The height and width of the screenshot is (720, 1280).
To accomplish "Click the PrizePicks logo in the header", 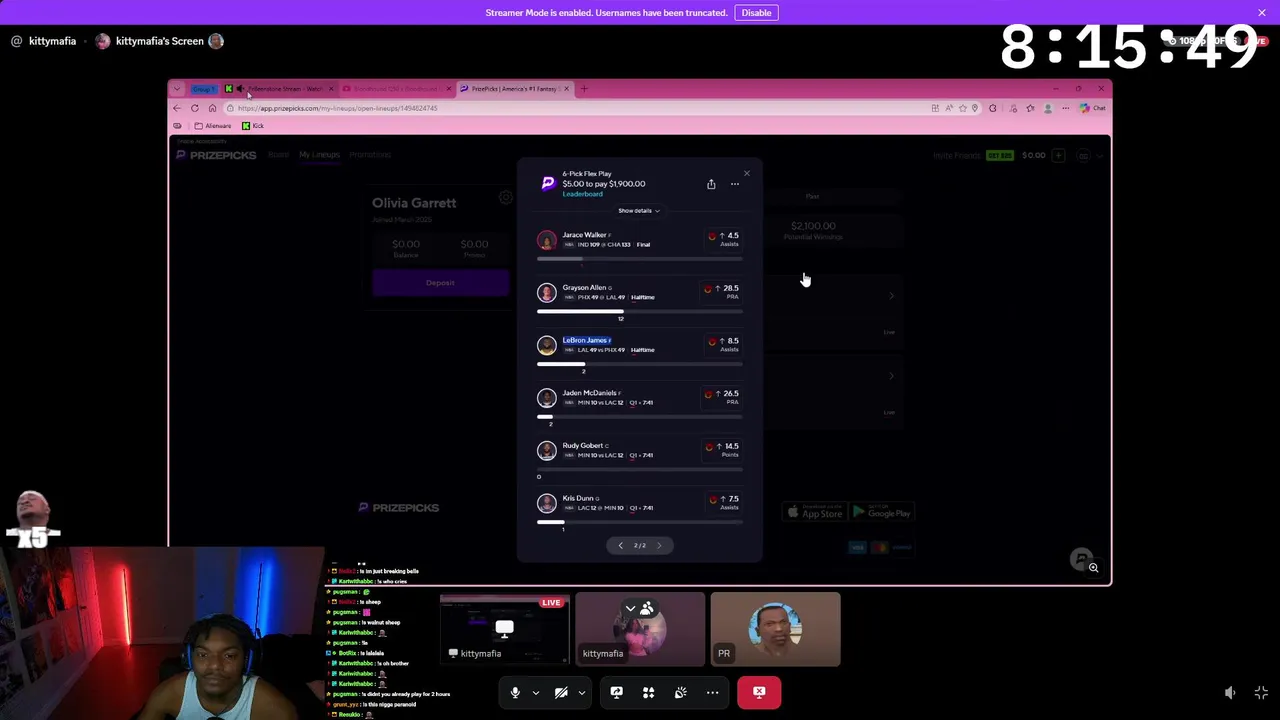I will point(216,155).
